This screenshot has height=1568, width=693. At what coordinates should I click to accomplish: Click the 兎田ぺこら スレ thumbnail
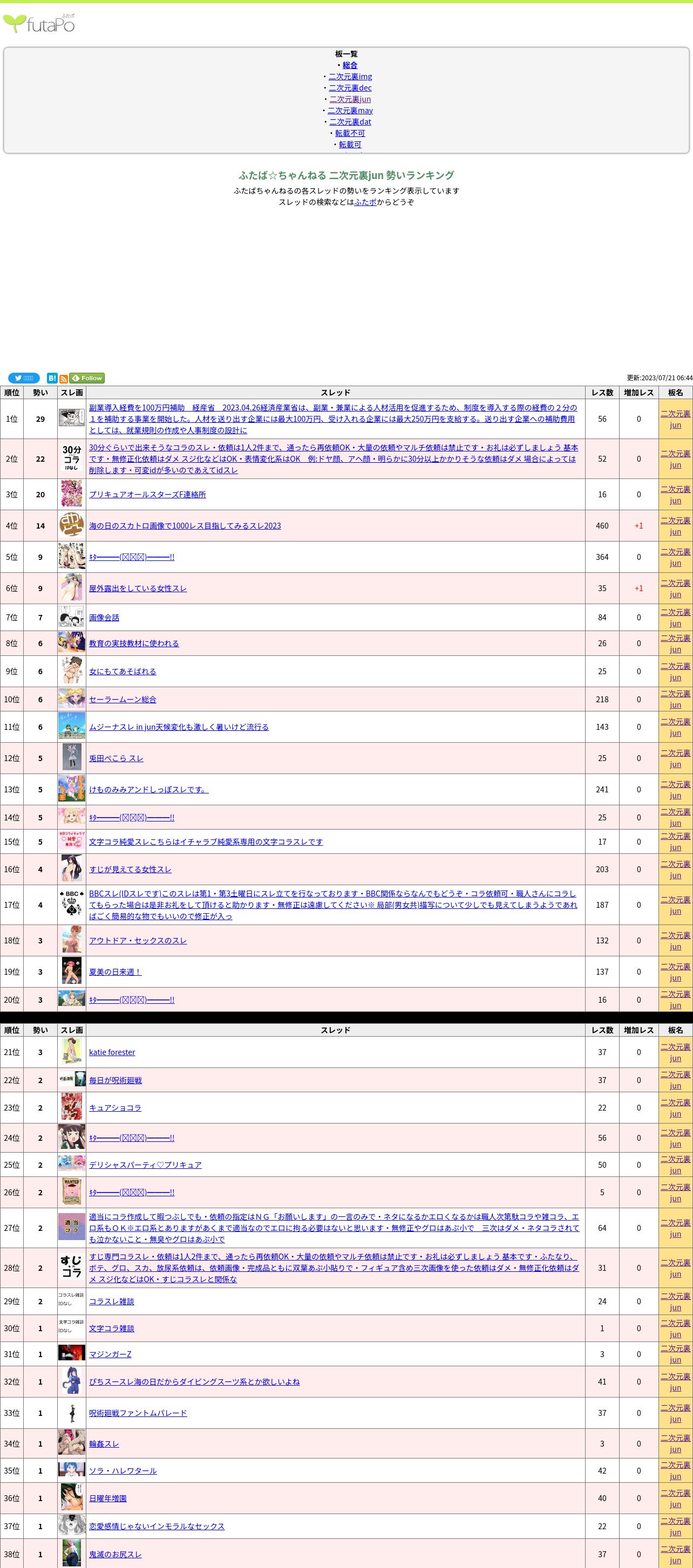click(x=71, y=757)
